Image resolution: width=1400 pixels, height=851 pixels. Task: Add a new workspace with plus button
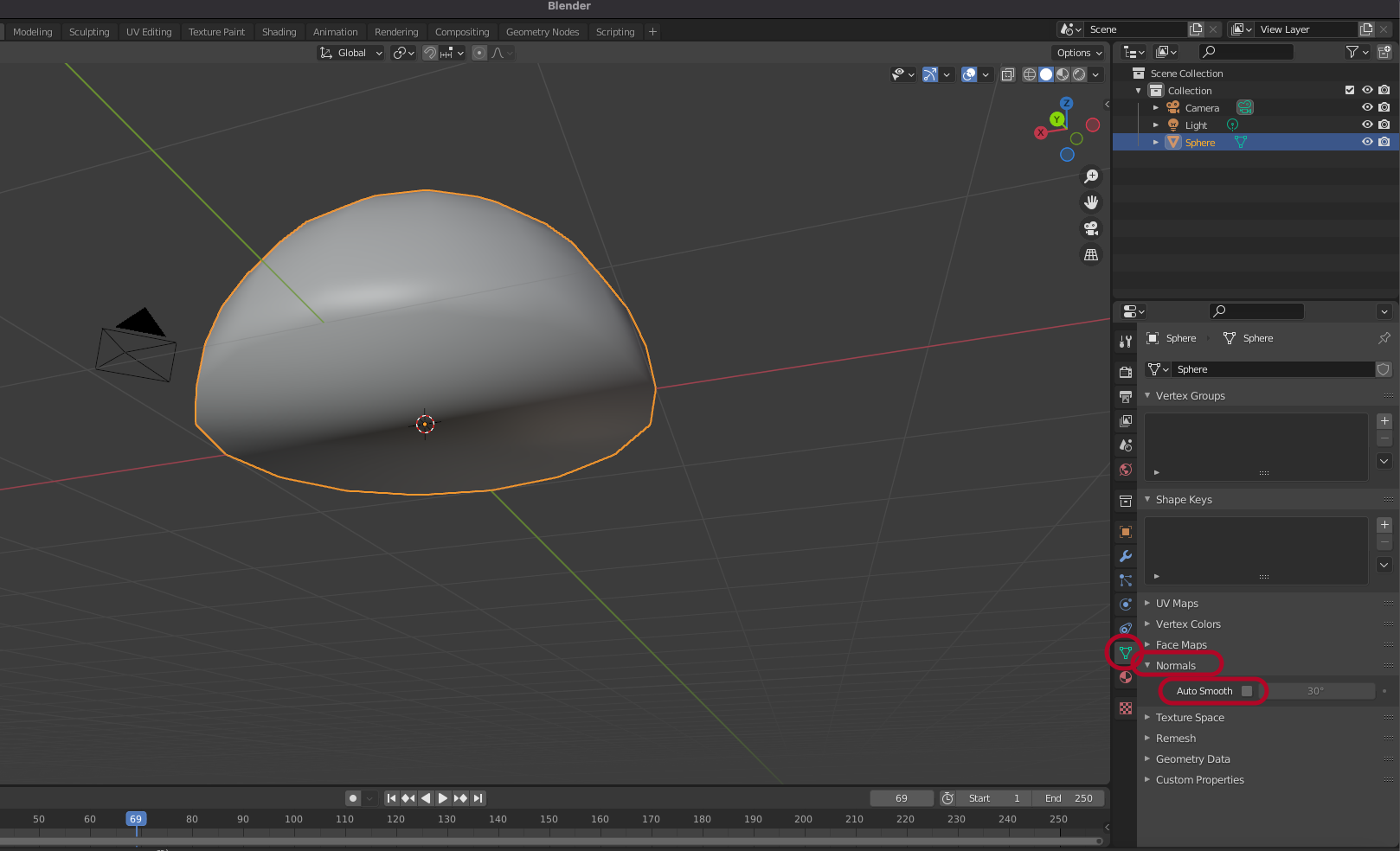[652, 32]
